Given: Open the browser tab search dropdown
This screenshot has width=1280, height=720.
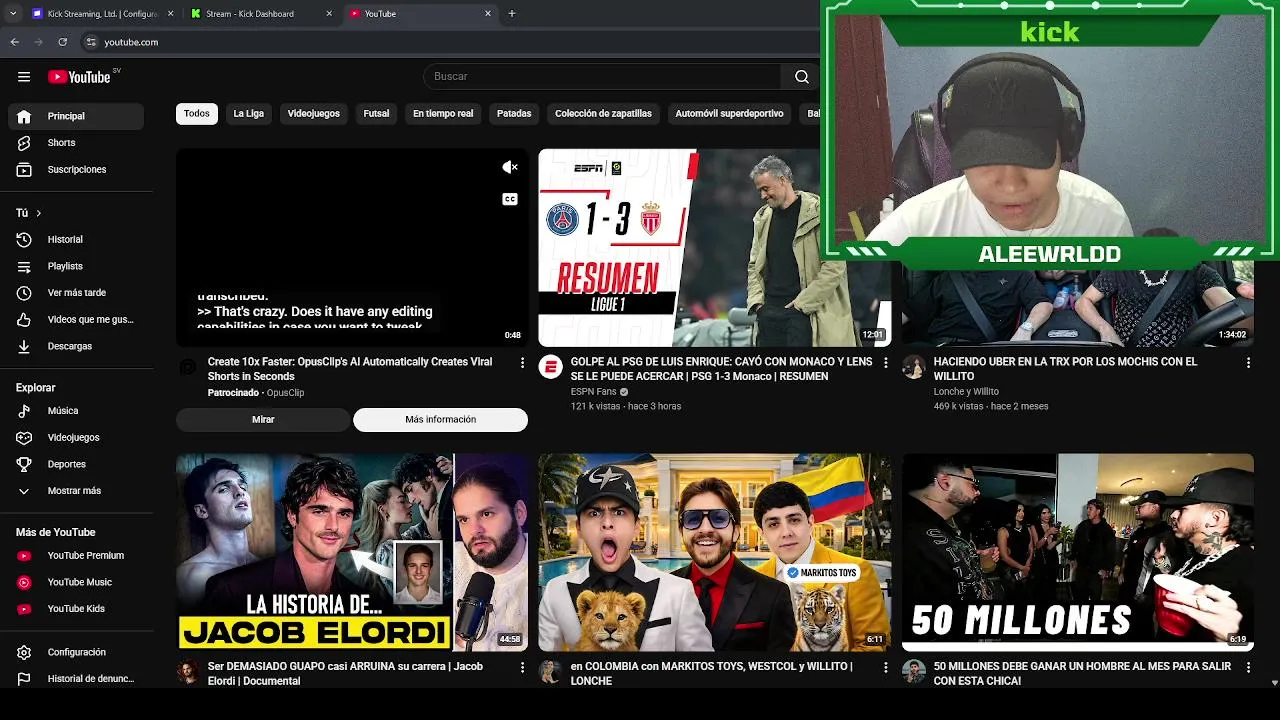Looking at the screenshot, I should point(13,14).
